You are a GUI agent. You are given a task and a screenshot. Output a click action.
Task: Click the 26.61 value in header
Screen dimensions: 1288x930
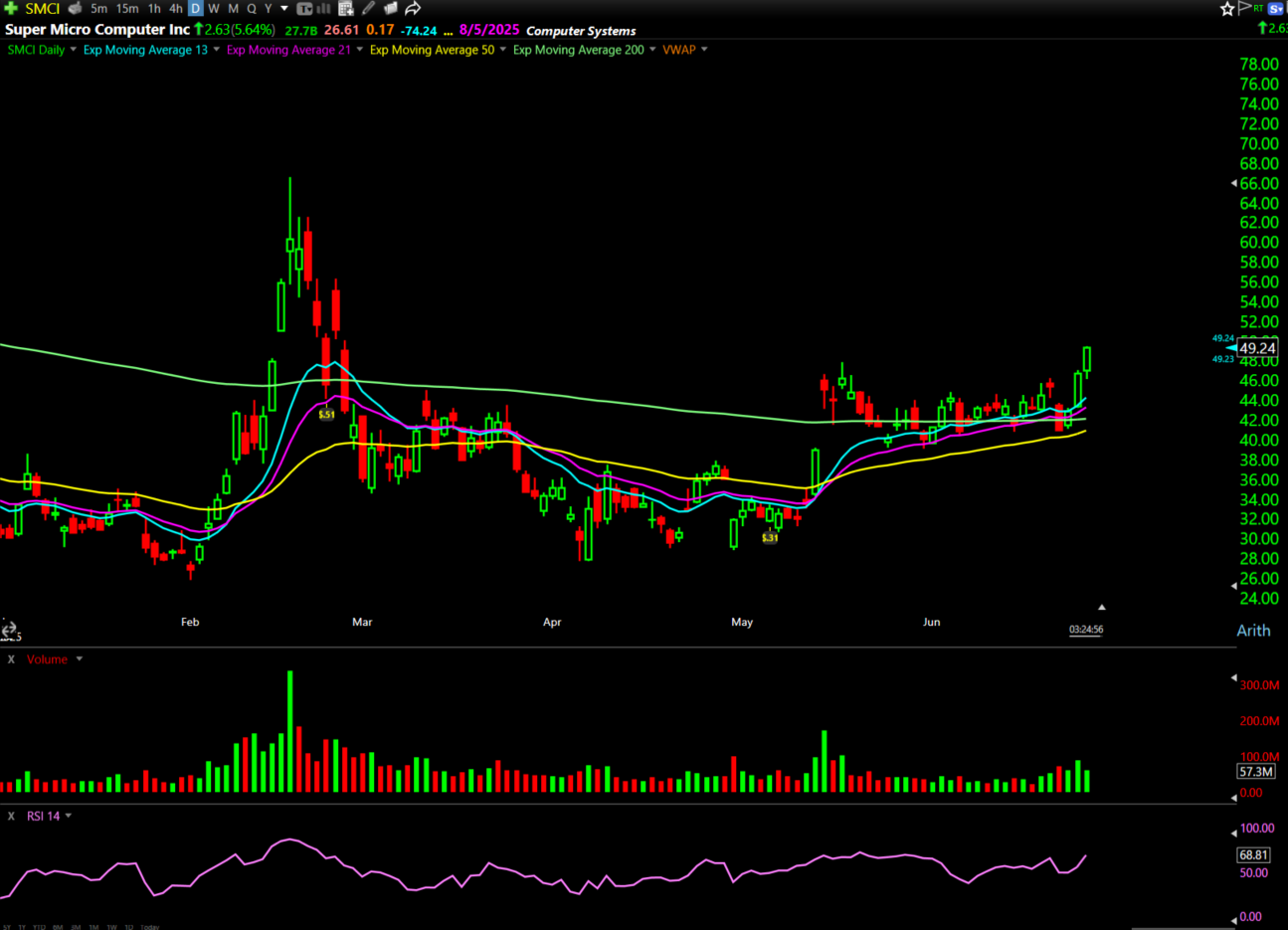click(x=341, y=30)
